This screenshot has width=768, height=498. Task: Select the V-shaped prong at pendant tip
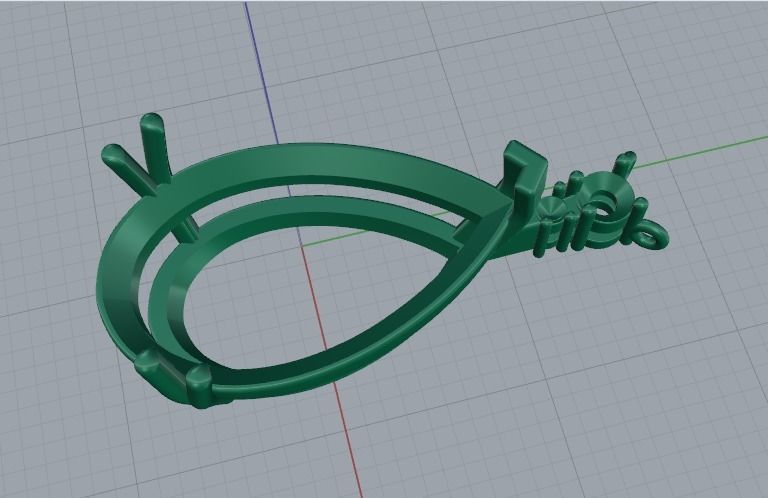[524, 179]
